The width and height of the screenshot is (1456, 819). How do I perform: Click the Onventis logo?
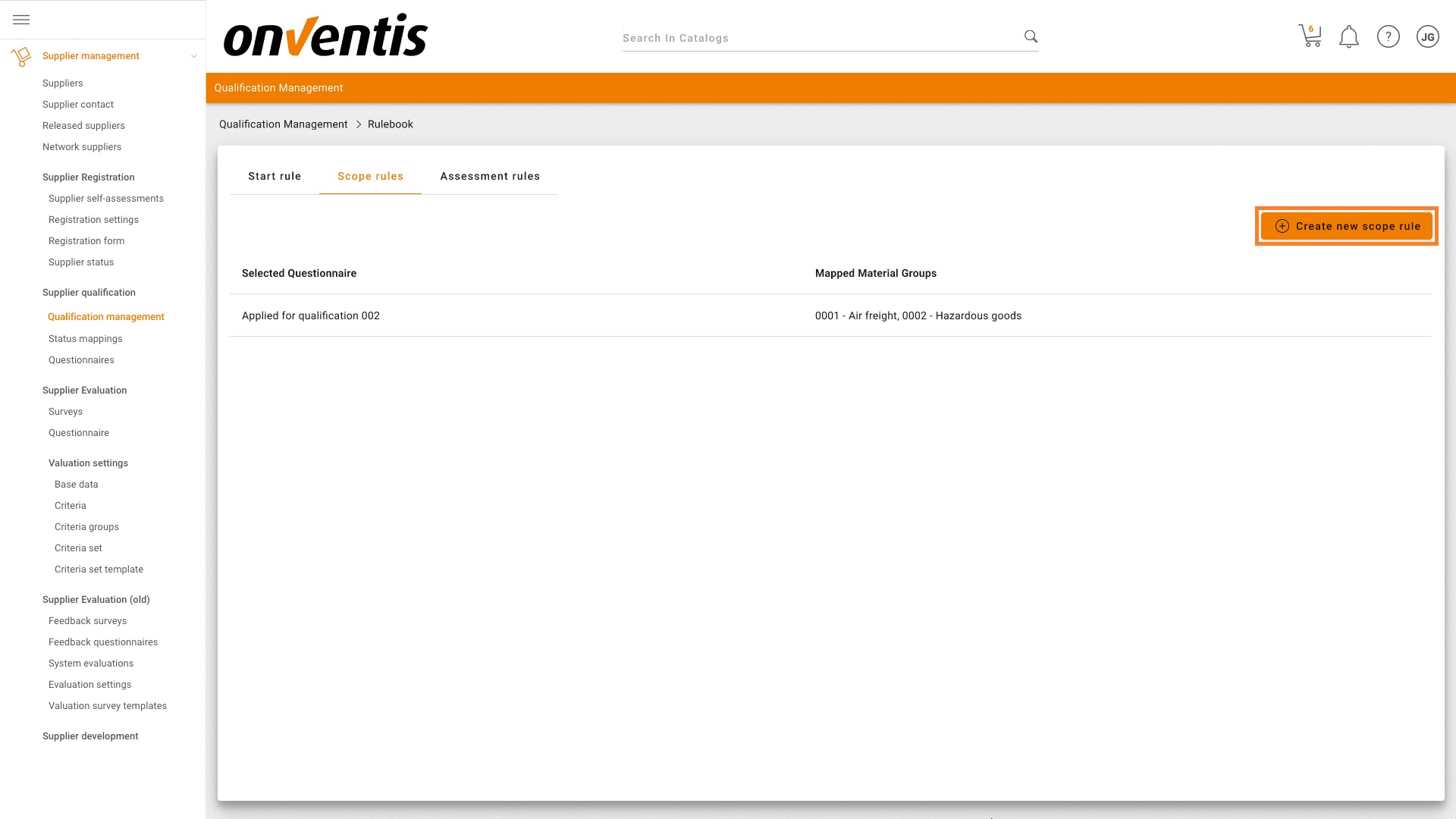325,36
